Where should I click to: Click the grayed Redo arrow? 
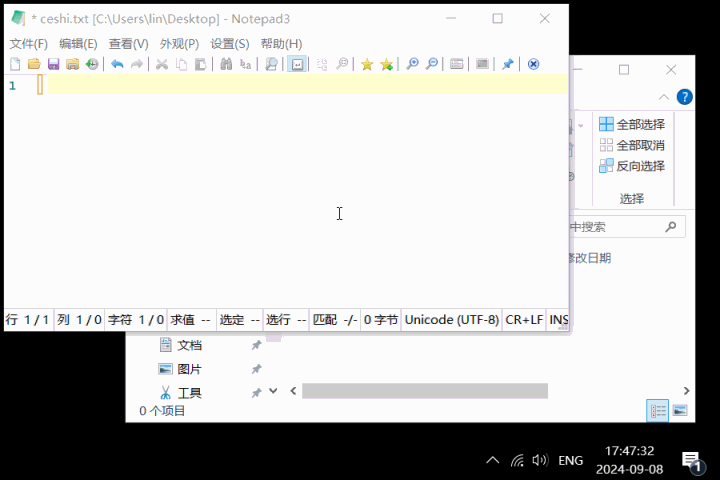[x=136, y=64]
